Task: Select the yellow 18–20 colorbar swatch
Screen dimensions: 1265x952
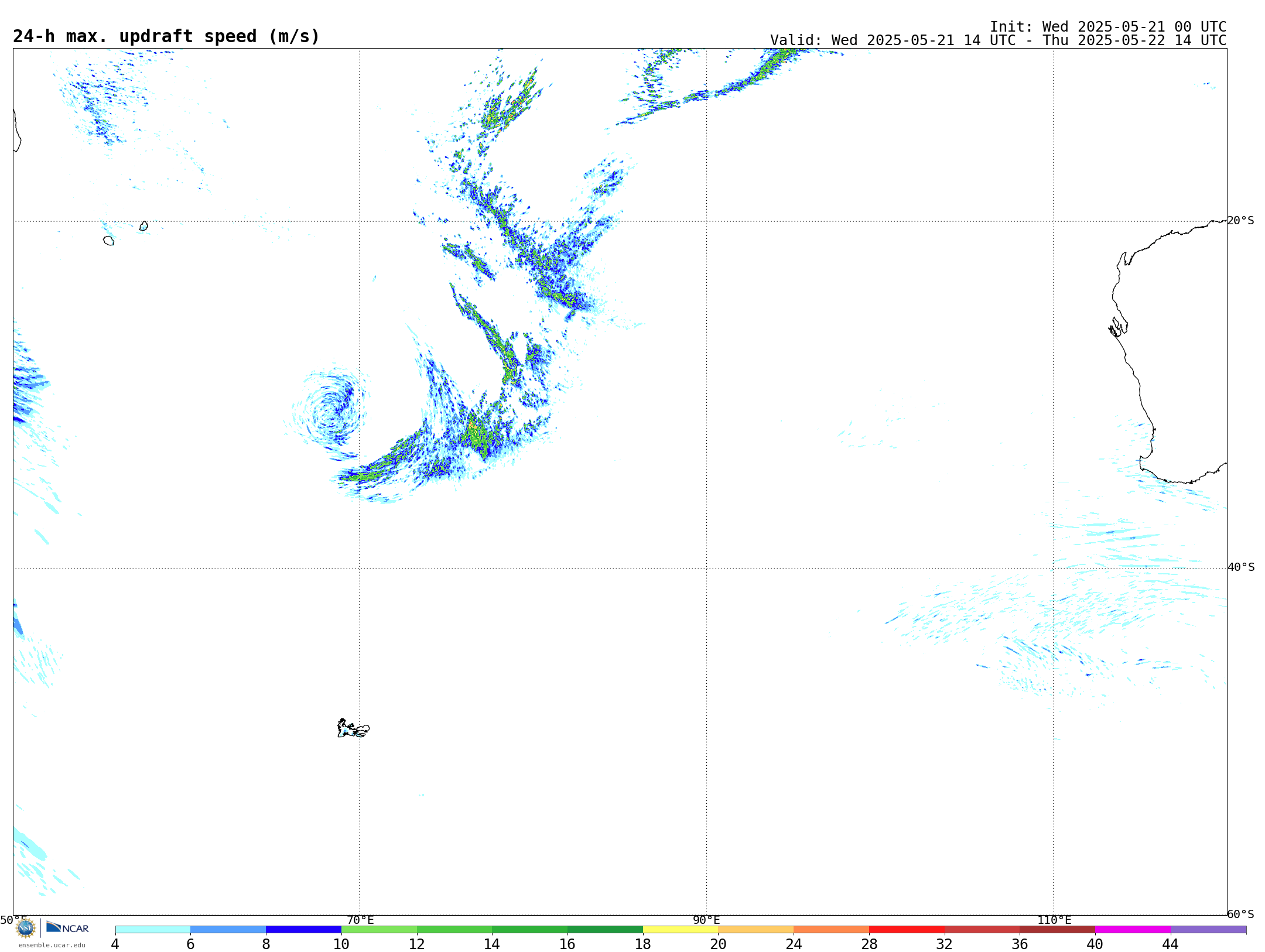Action: point(681,930)
